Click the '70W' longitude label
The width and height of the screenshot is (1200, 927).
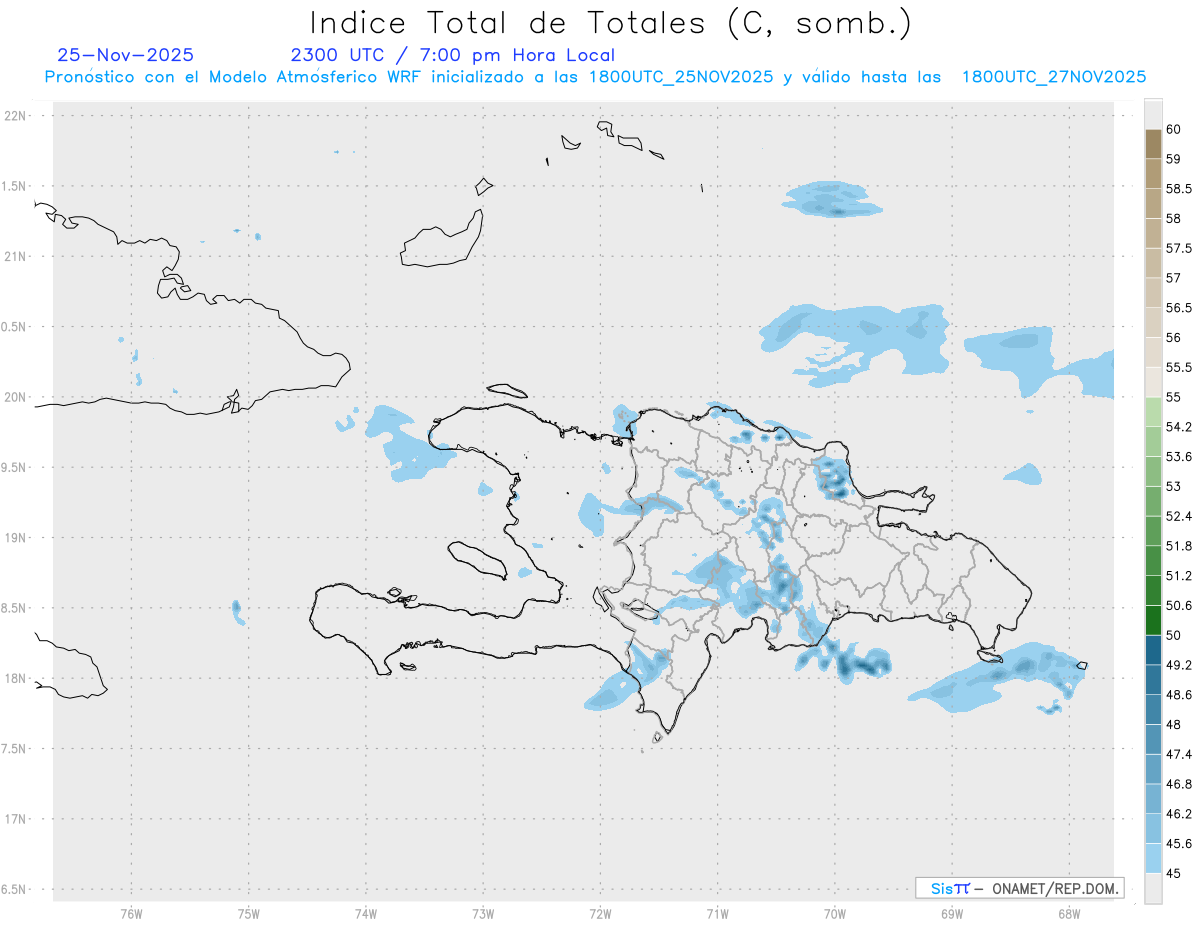(x=835, y=912)
